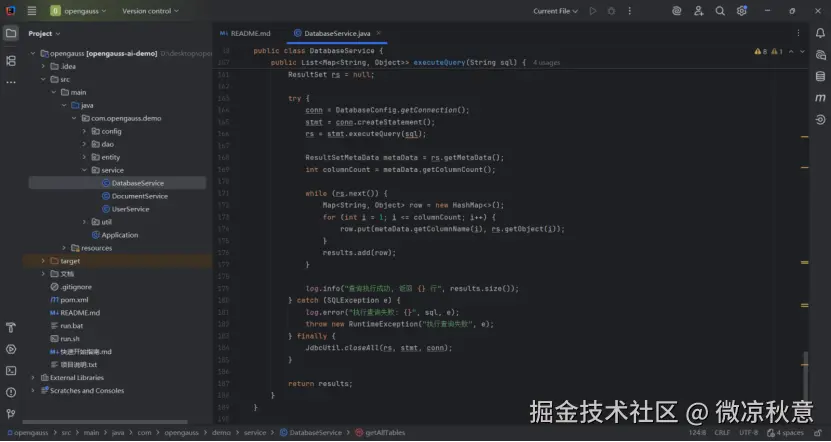831x442 pixels.
Task: Go to next highlighted error arrow
Action: pos(802,51)
